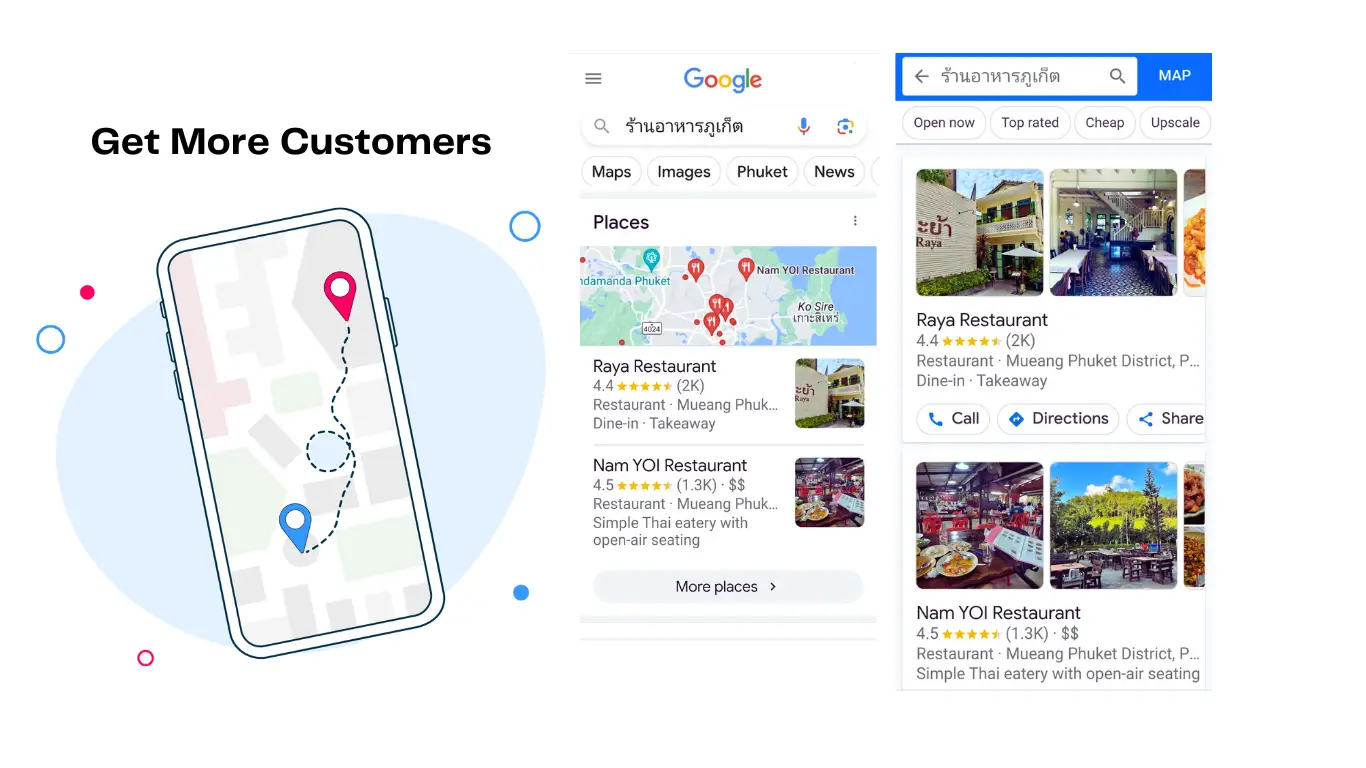
Task: Click the magnifier icon beside MAP
Action: point(1118,76)
